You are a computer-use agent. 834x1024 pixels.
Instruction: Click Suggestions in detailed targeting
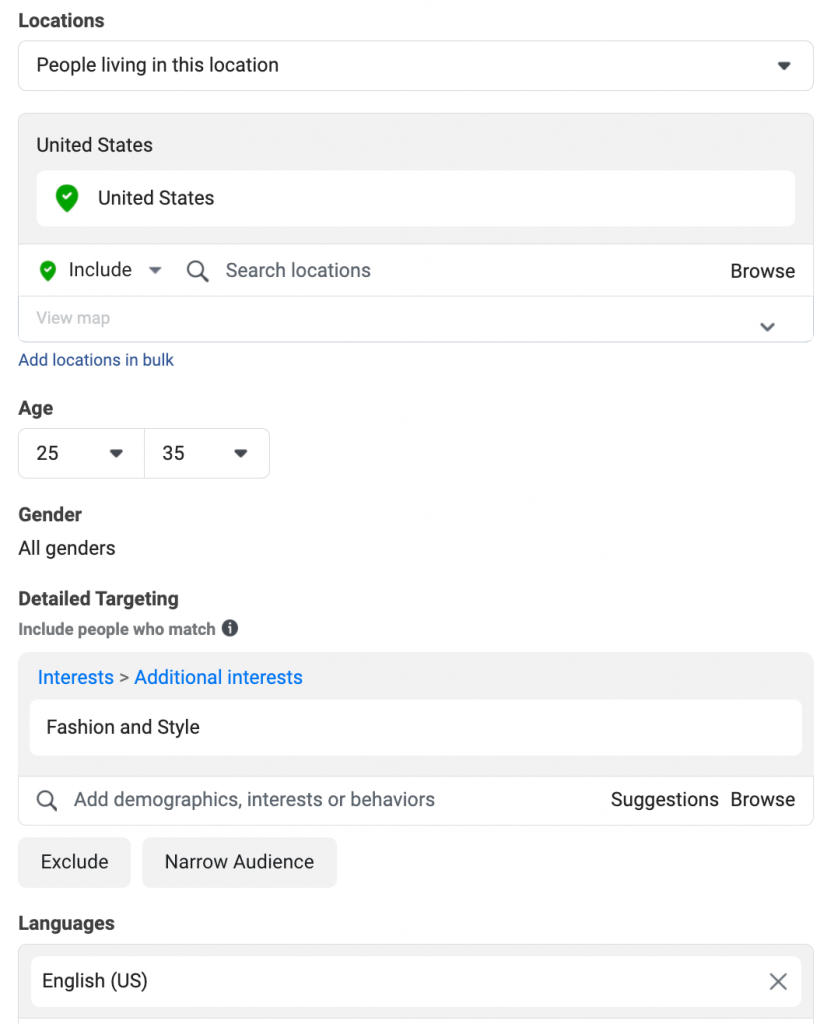[664, 799]
